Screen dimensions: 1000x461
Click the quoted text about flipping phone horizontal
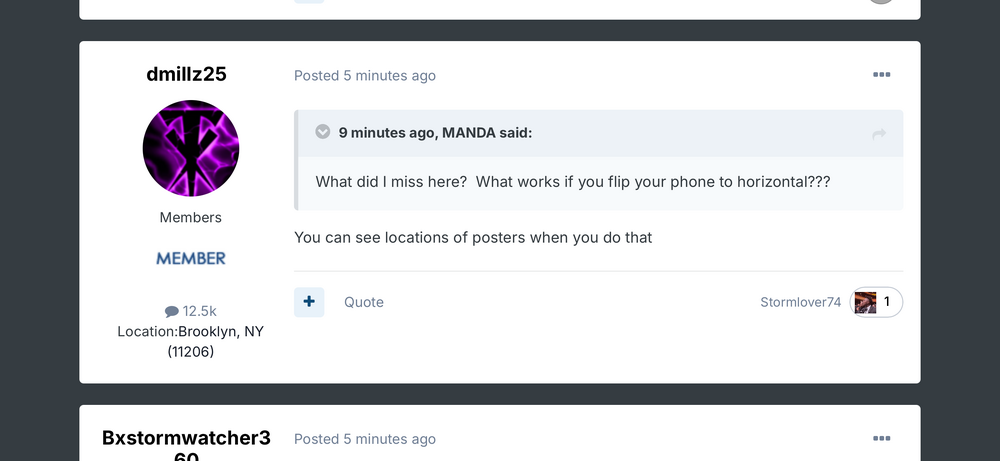(x=573, y=182)
